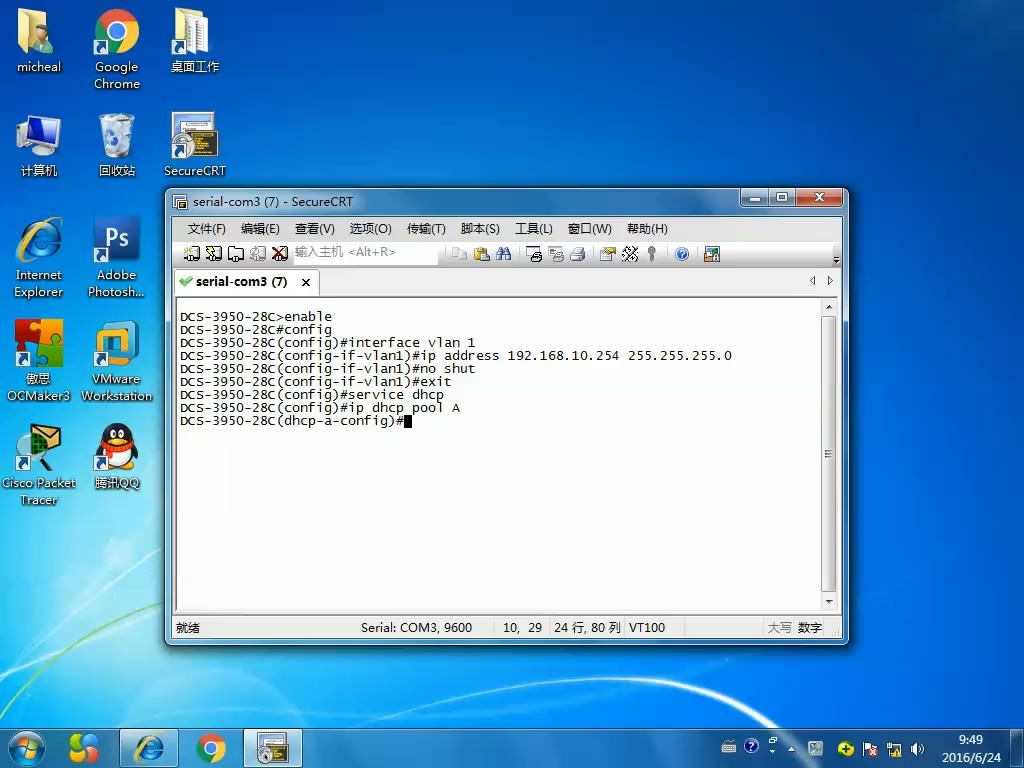The image size is (1024, 768).
Task: Open the 脚本(S) menu
Action: click(x=480, y=229)
